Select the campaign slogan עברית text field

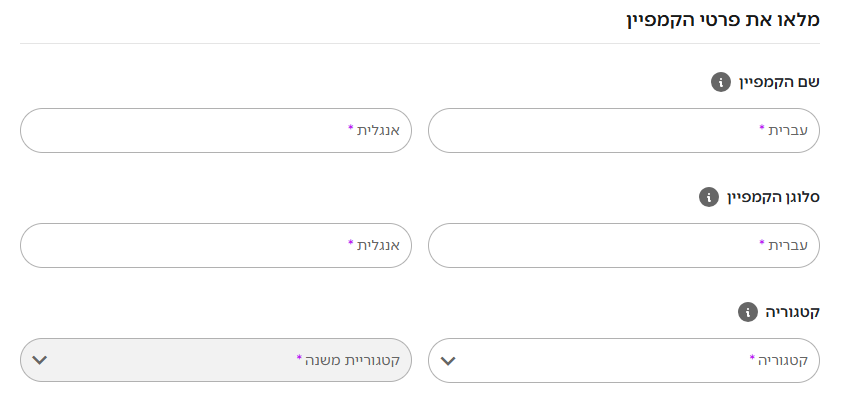[x=623, y=245]
